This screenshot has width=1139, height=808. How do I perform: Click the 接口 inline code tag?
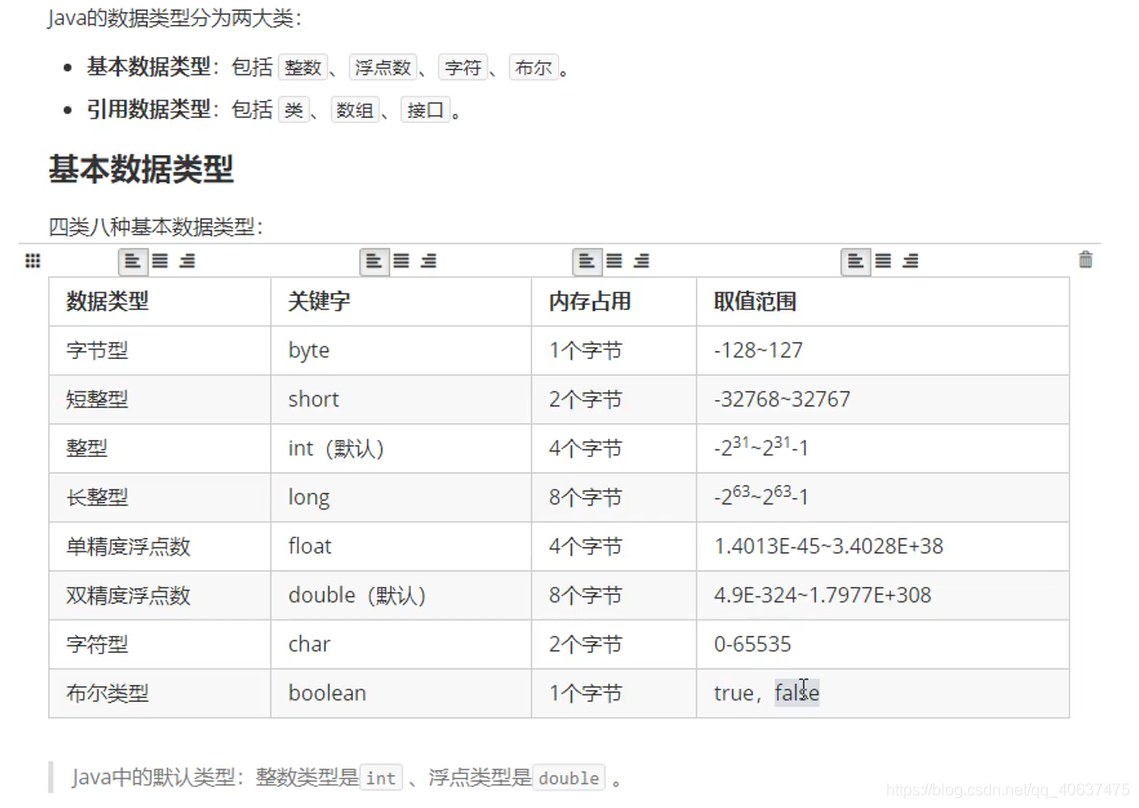pyautogui.click(x=426, y=110)
